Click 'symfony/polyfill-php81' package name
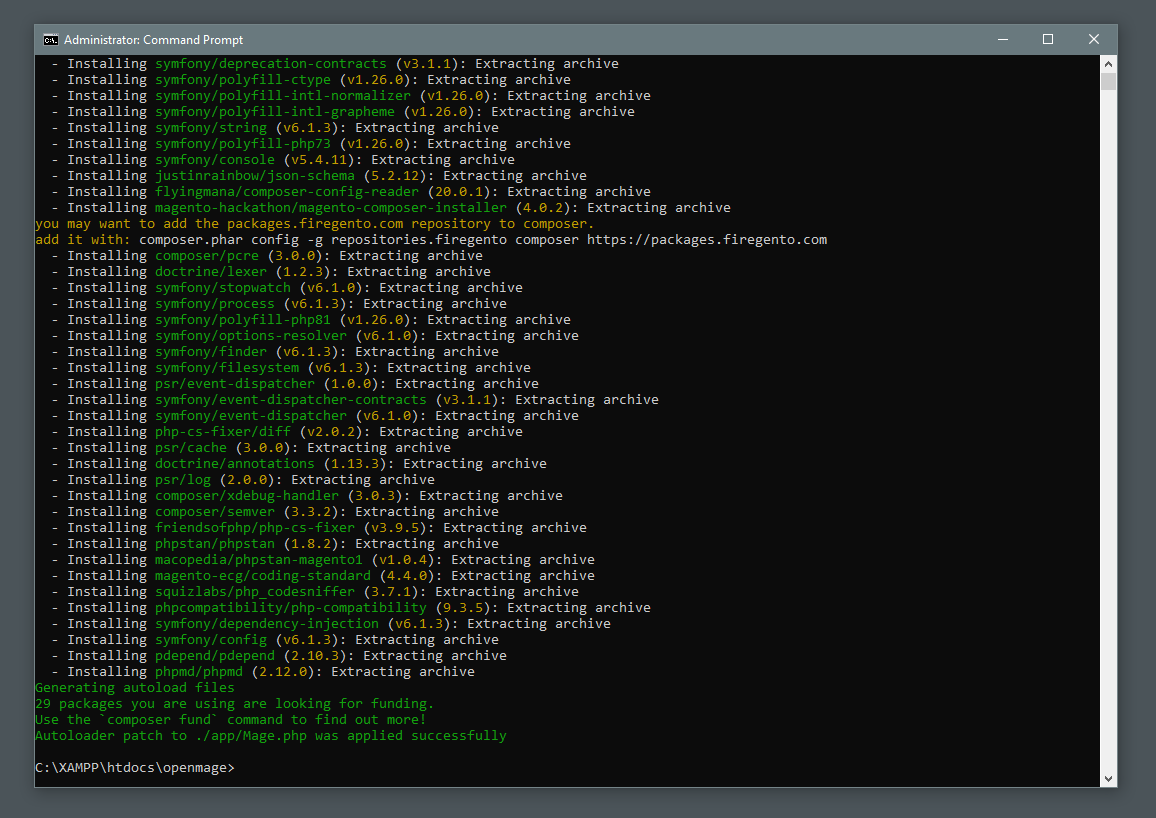 [x=243, y=320]
